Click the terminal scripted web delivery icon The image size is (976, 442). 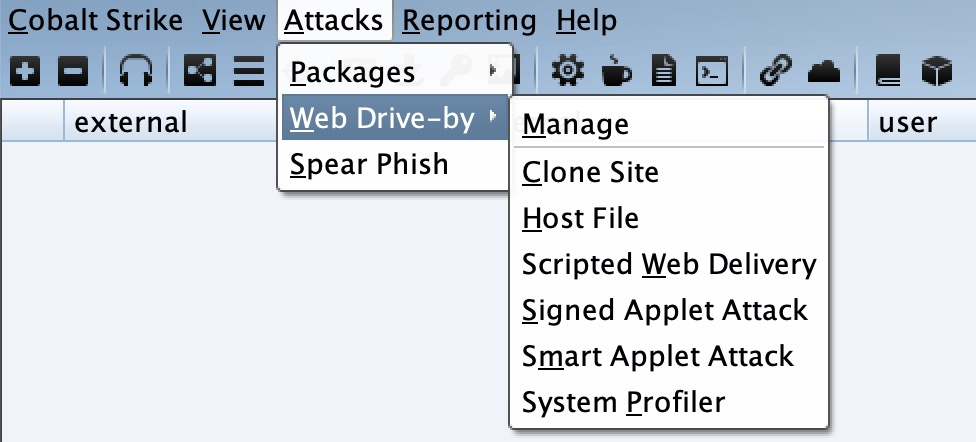click(710, 70)
